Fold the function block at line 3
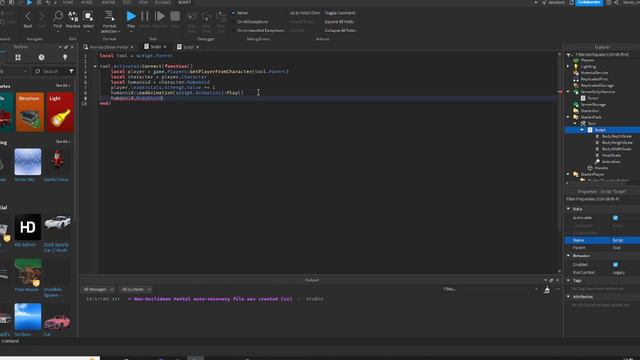Screen dimensions: 640x360 95,66
